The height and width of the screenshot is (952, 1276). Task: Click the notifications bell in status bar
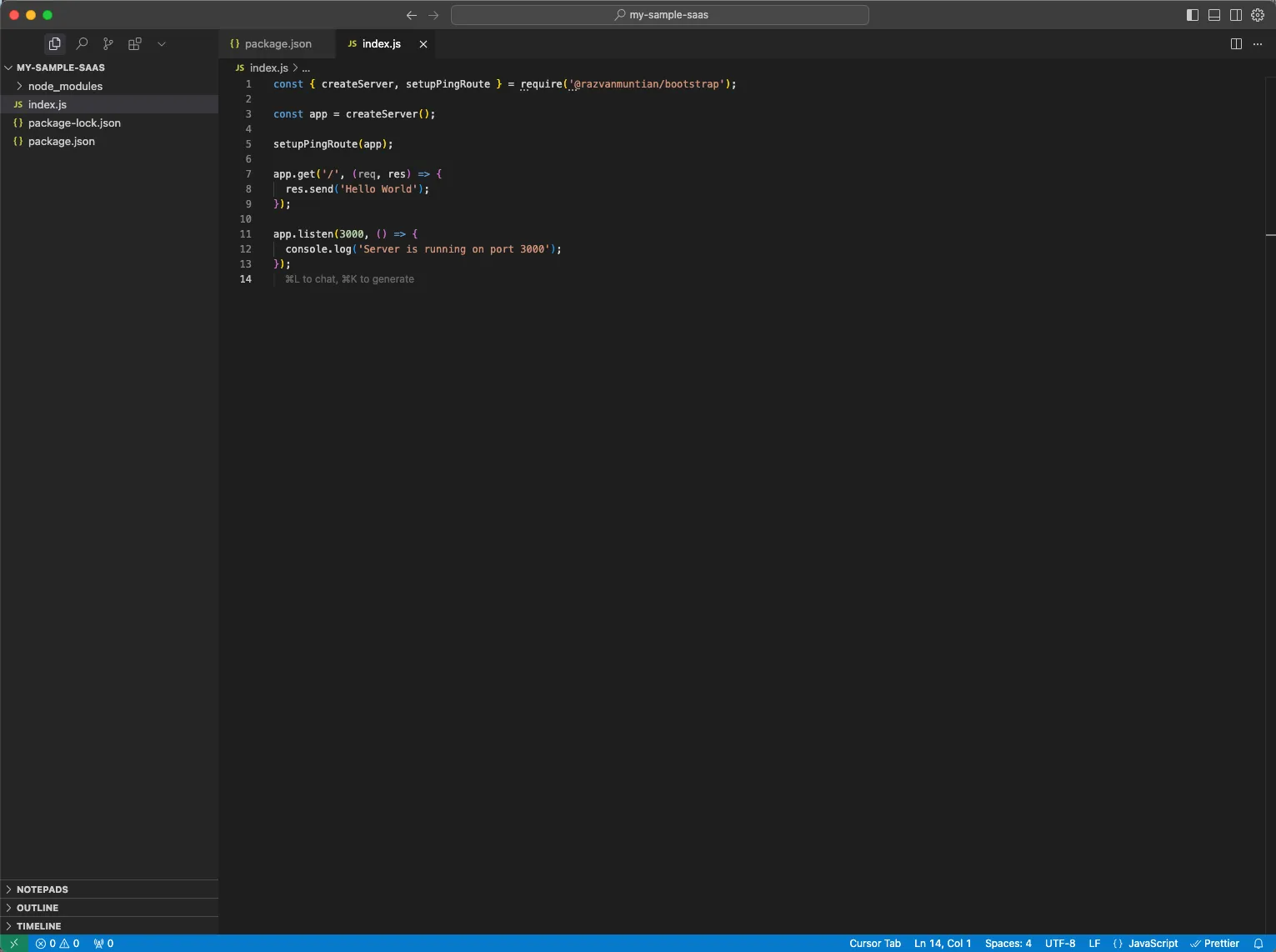1258,944
